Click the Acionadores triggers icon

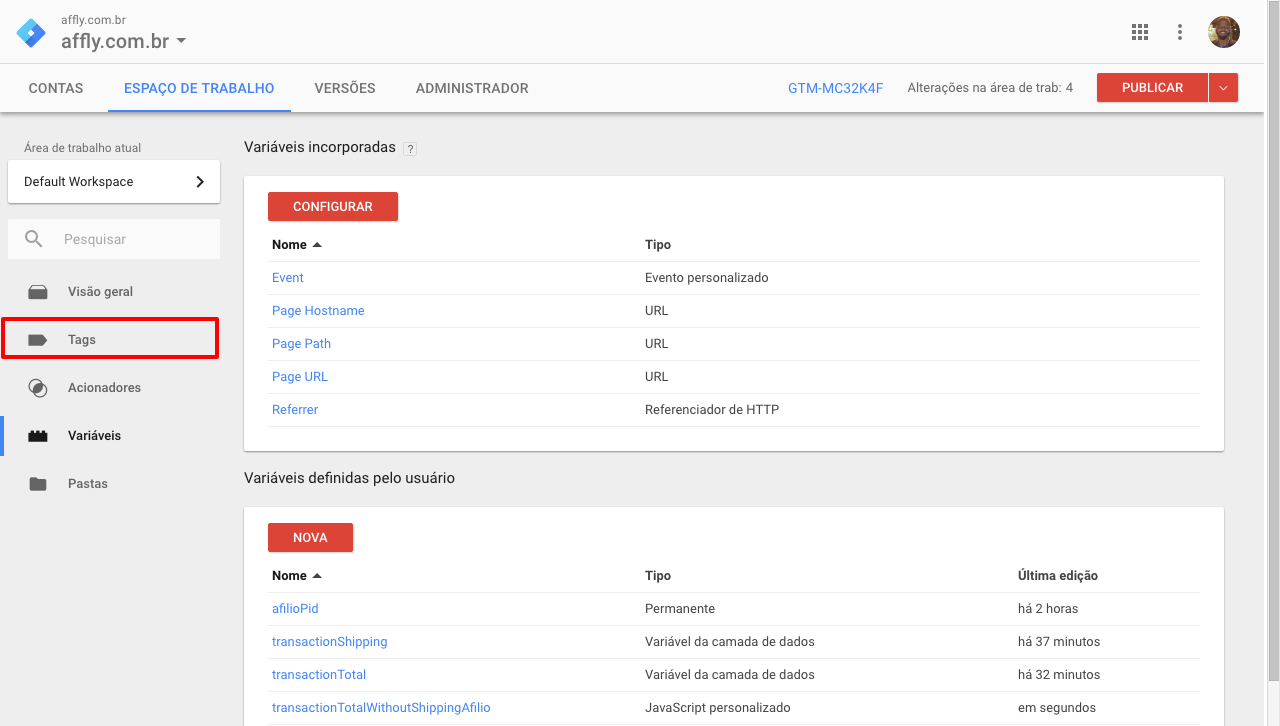coord(38,388)
